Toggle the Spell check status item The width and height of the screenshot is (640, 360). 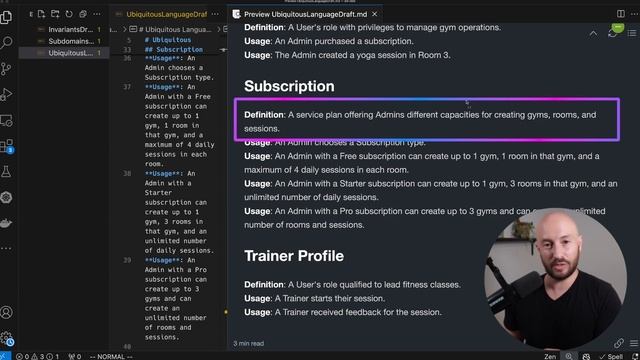point(611,356)
